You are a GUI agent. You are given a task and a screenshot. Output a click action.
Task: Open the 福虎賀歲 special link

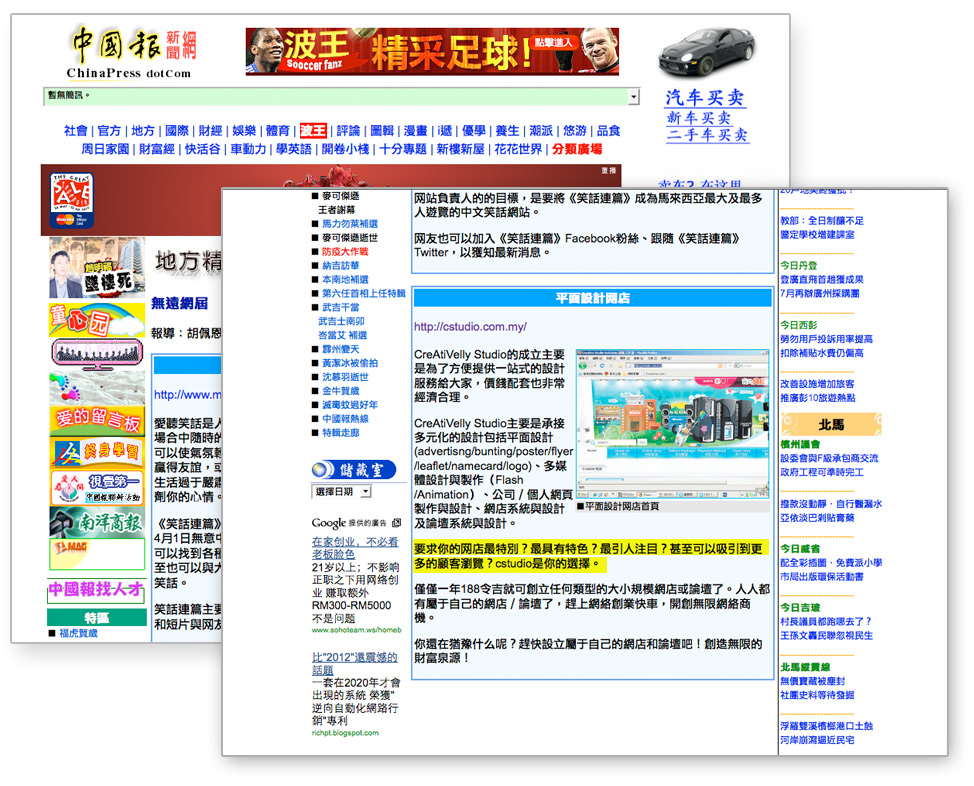pyautogui.click(x=78, y=633)
